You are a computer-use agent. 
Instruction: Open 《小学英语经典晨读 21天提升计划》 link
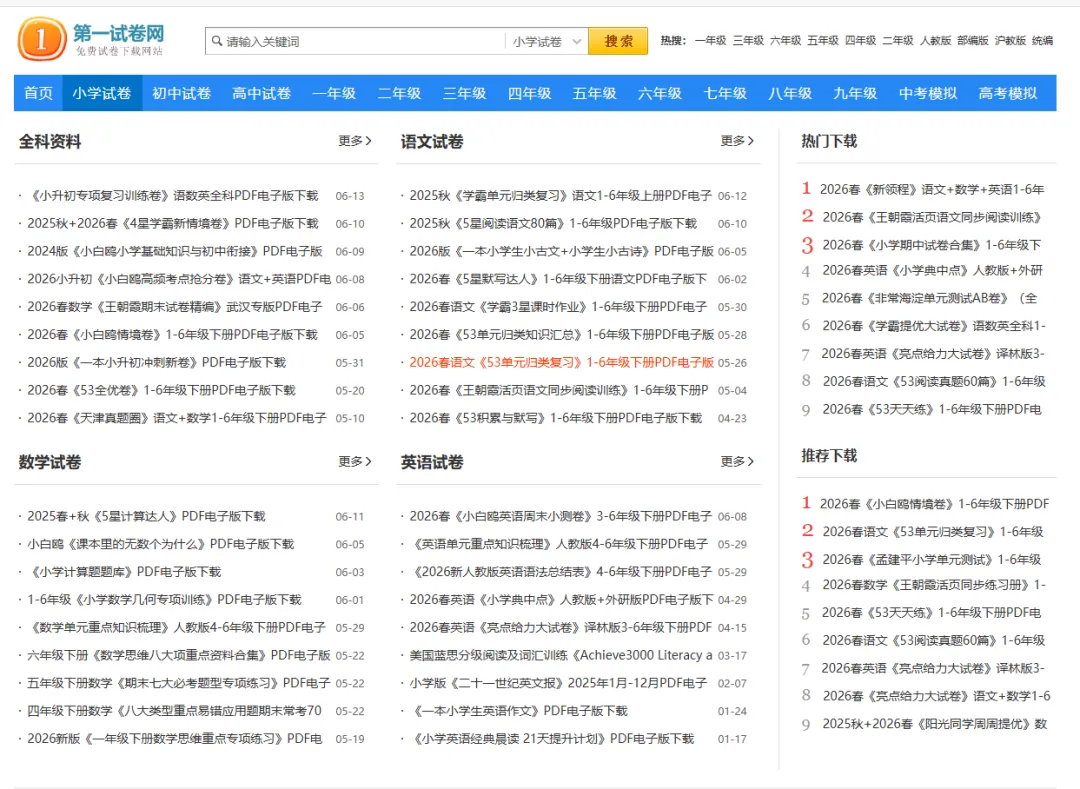[552, 739]
